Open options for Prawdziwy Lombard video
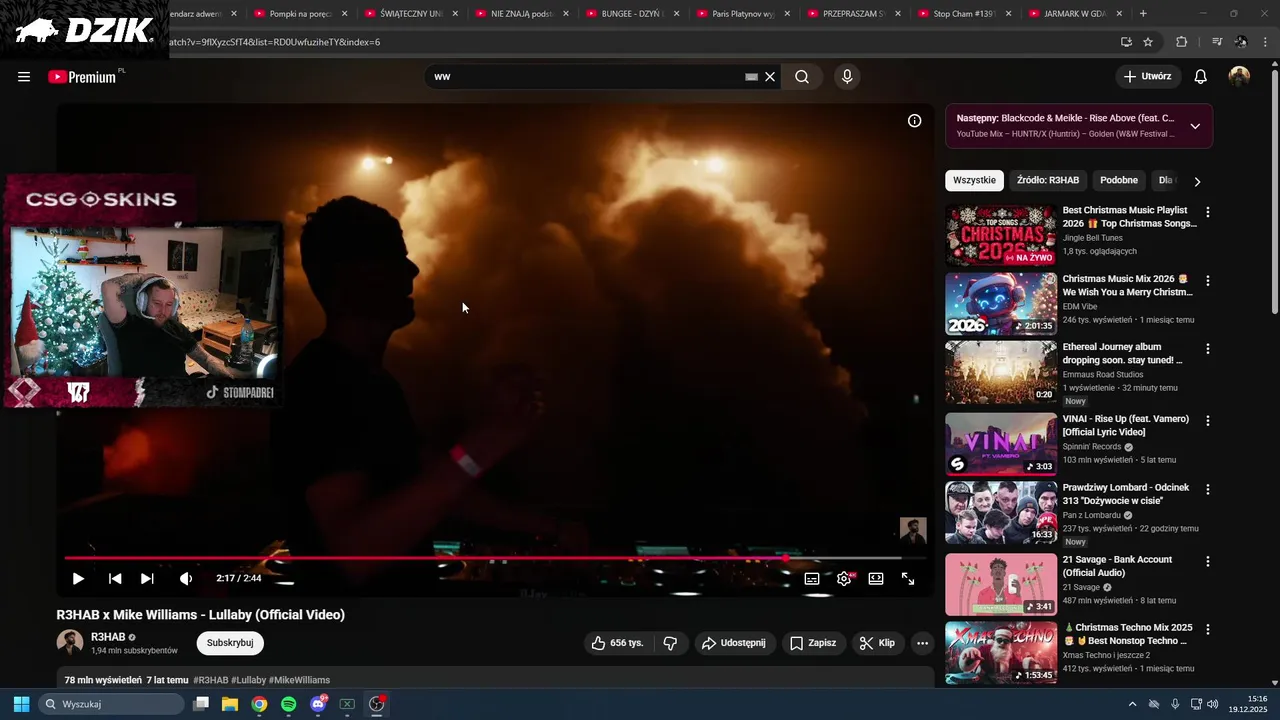The width and height of the screenshot is (1280, 720). [1208, 490]
